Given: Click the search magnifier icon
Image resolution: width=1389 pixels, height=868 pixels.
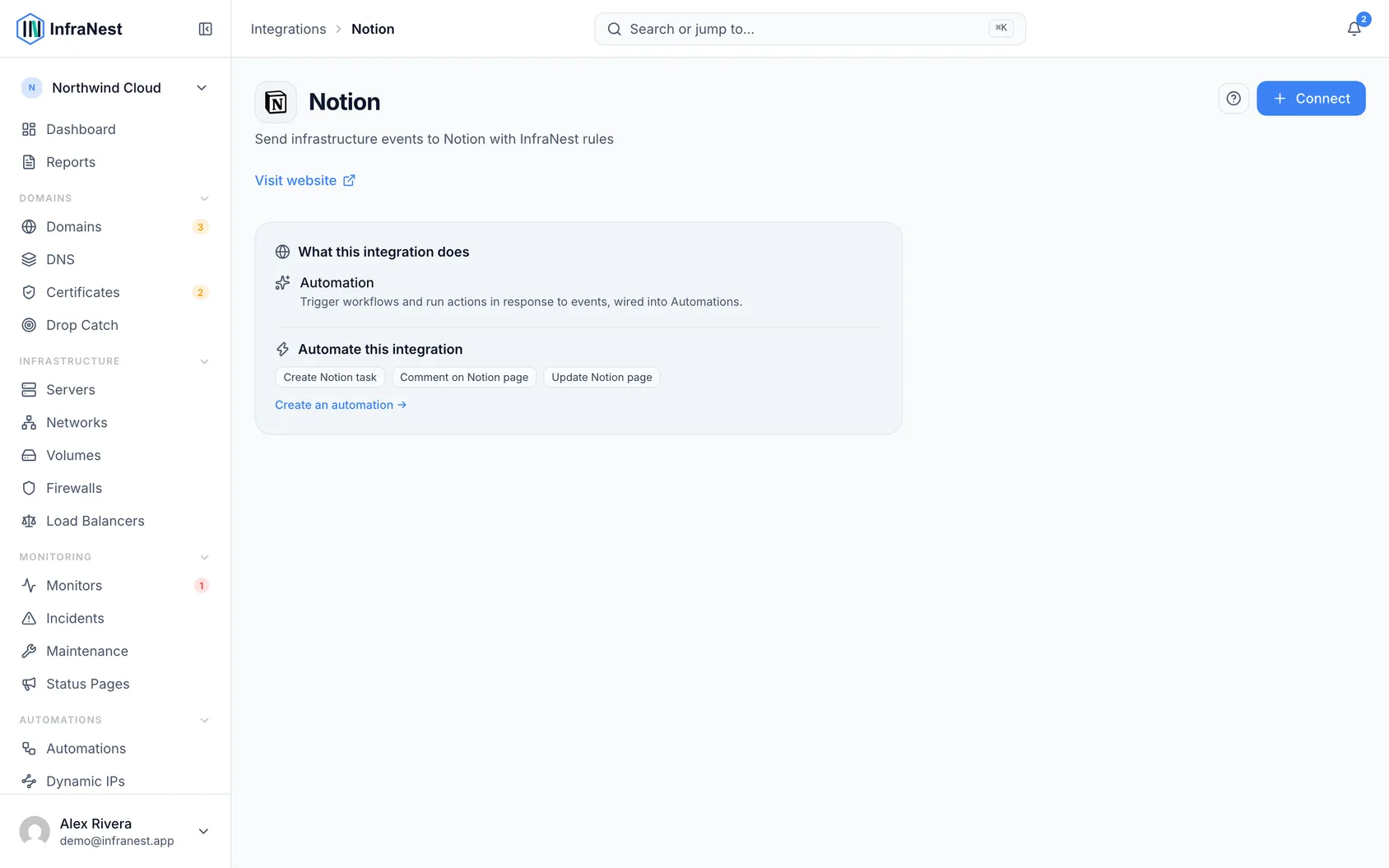Looking at the screenshot, I should coord(614,29).
